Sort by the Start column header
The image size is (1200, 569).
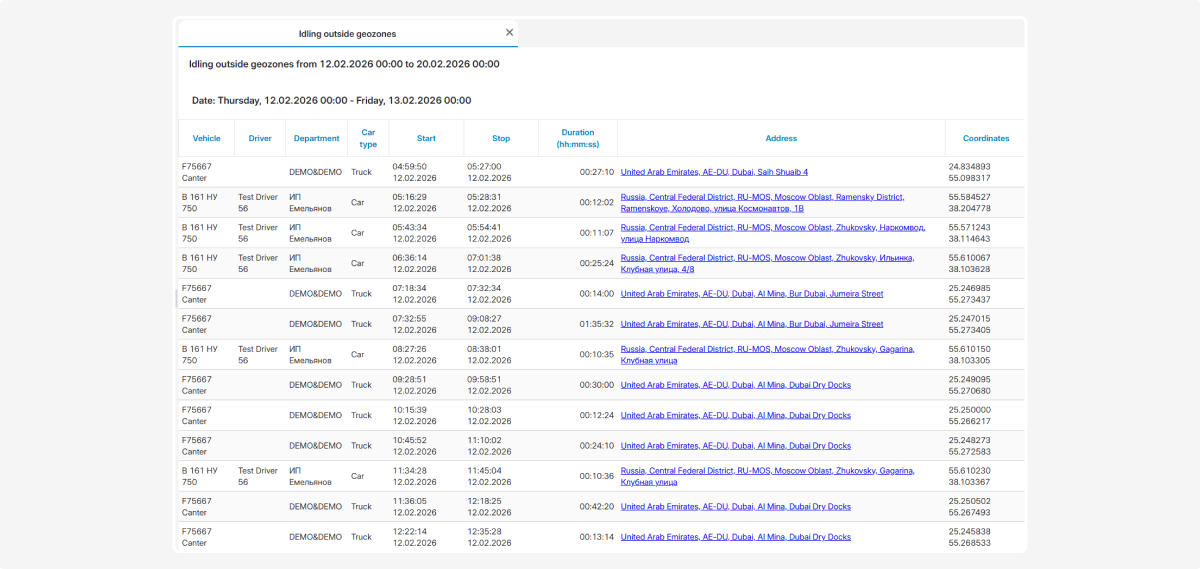point(426,139)
